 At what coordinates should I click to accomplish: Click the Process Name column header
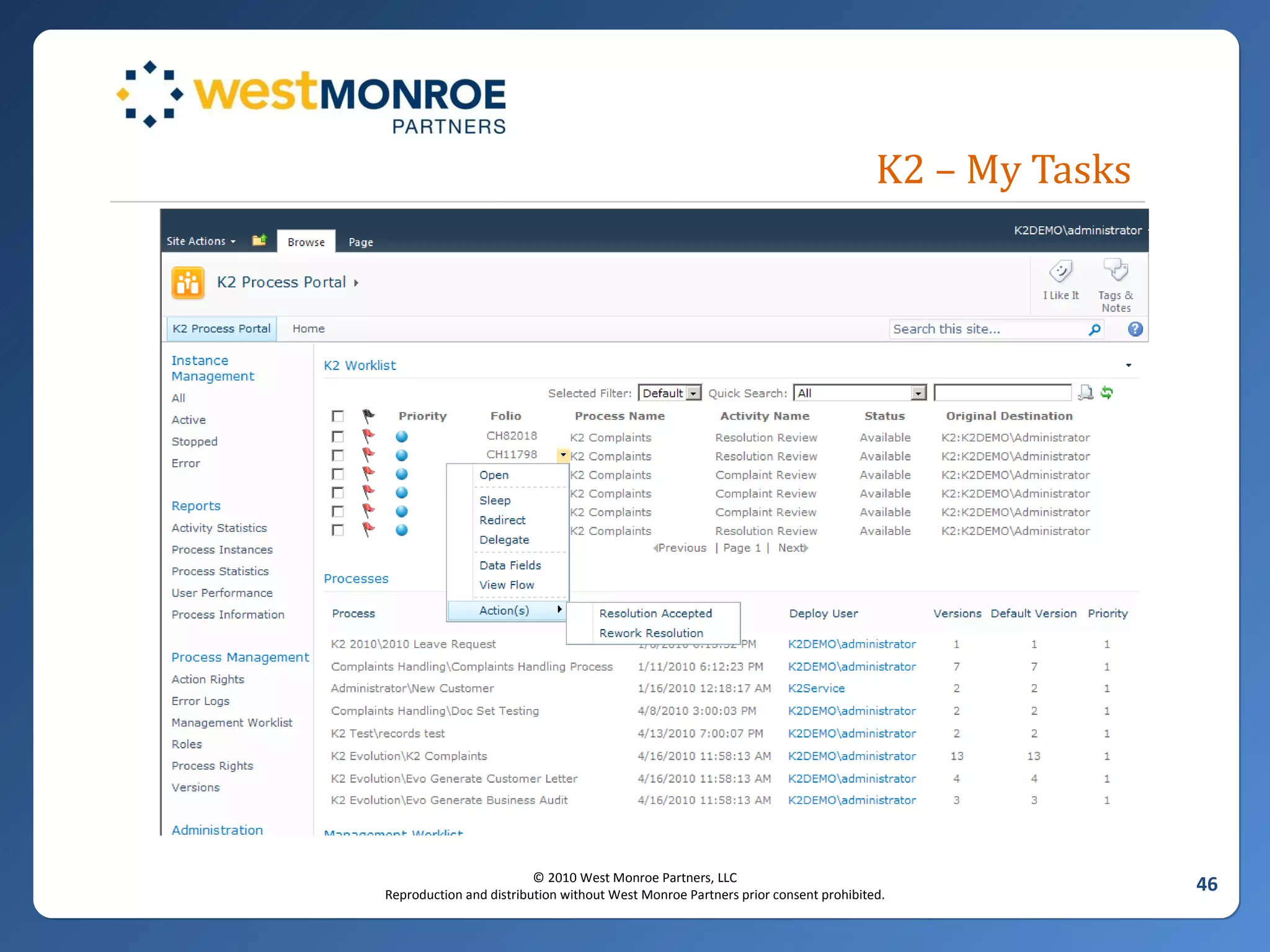(619, 416)
